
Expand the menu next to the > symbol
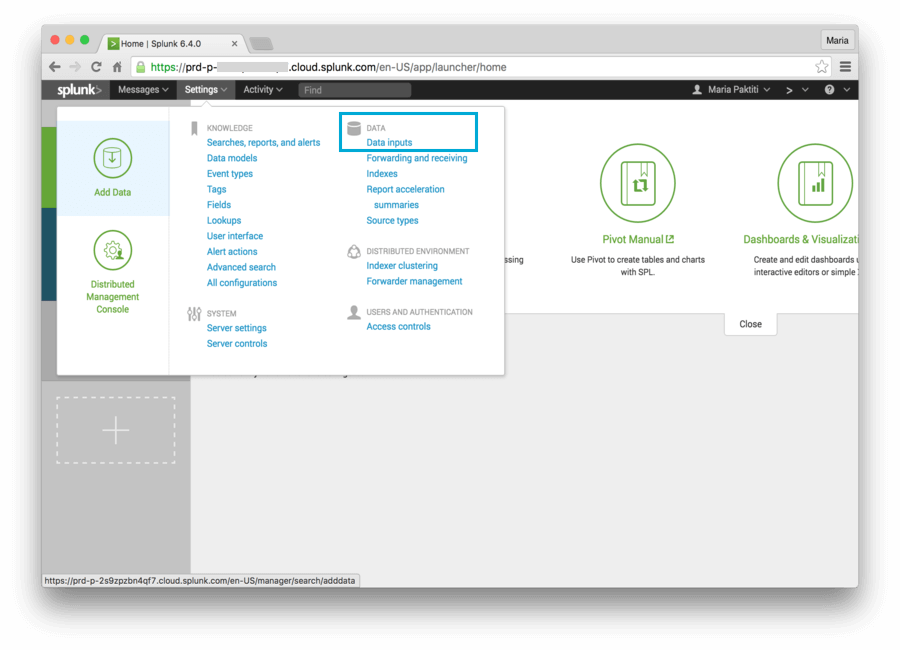coord(805,90)
